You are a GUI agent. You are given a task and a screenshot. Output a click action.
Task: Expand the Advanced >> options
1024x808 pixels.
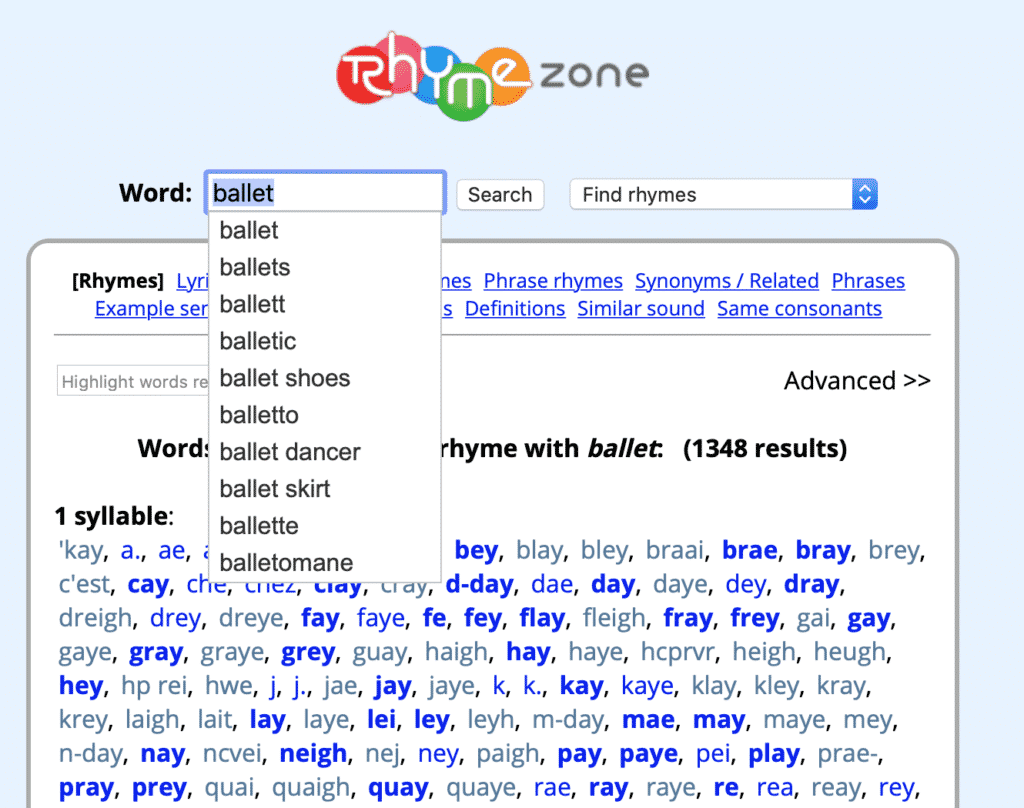(x=857, y=381)
